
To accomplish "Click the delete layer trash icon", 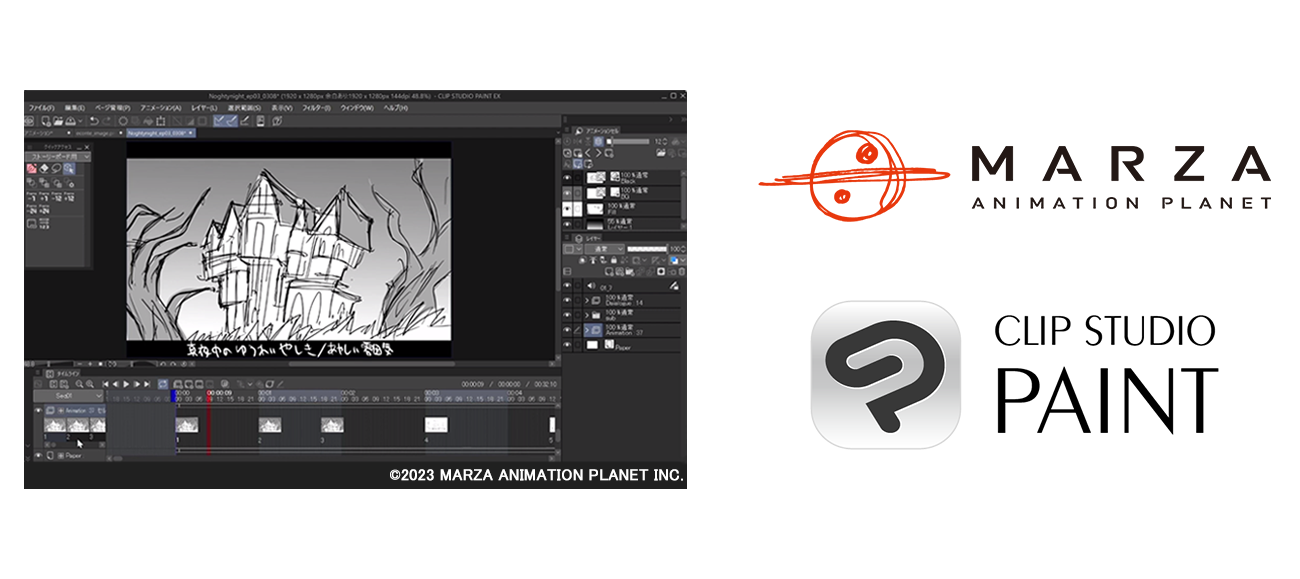I will (x=682, y=272).
